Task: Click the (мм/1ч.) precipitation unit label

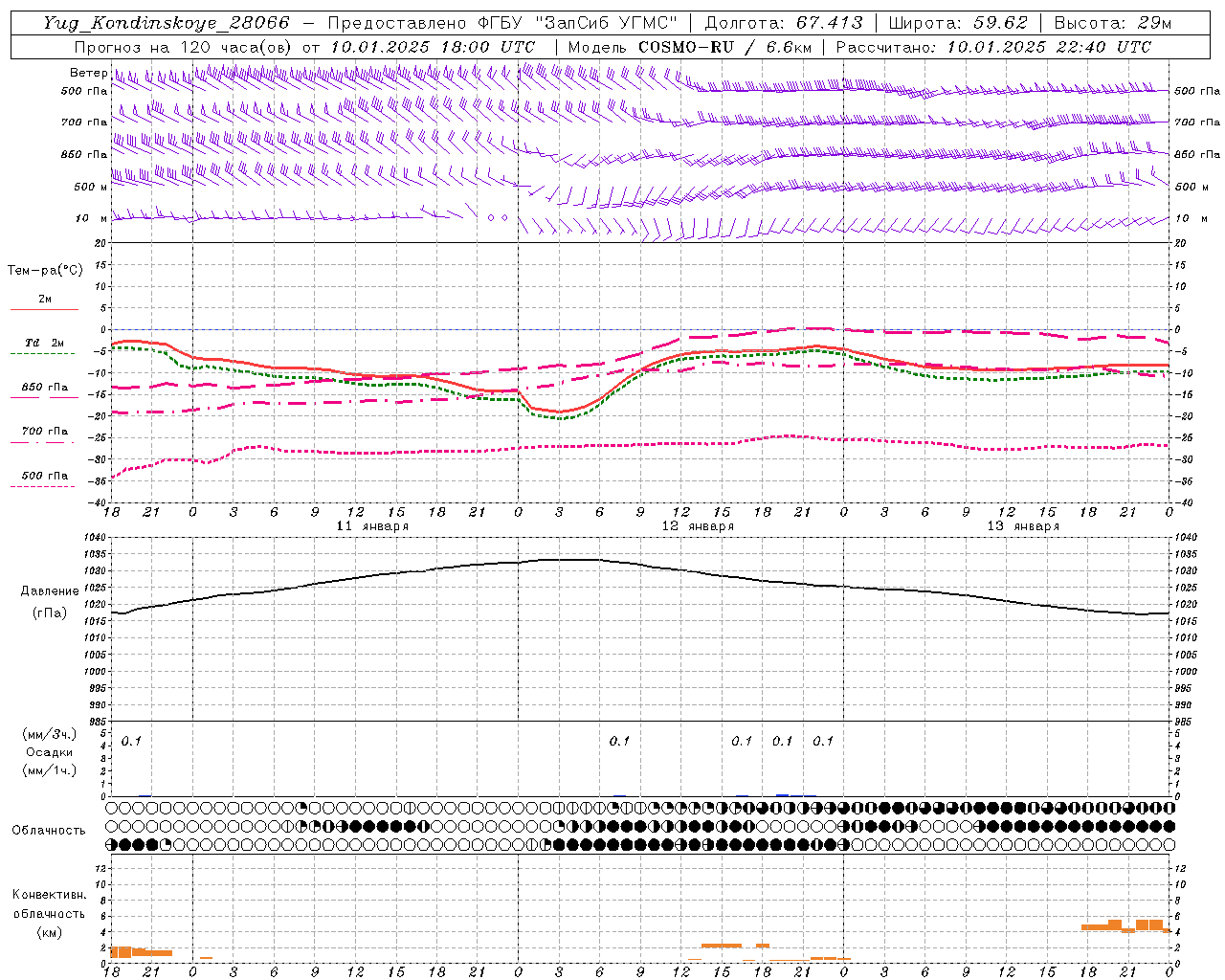Action: tap(50, 770)
